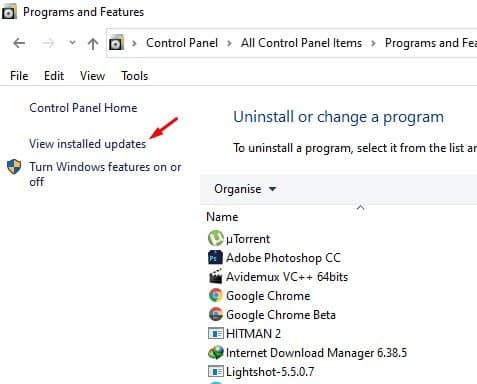This screenshot has width=477, height=384.
Task: Click the Programs and Features title bar icon
Action: [9, 12]
